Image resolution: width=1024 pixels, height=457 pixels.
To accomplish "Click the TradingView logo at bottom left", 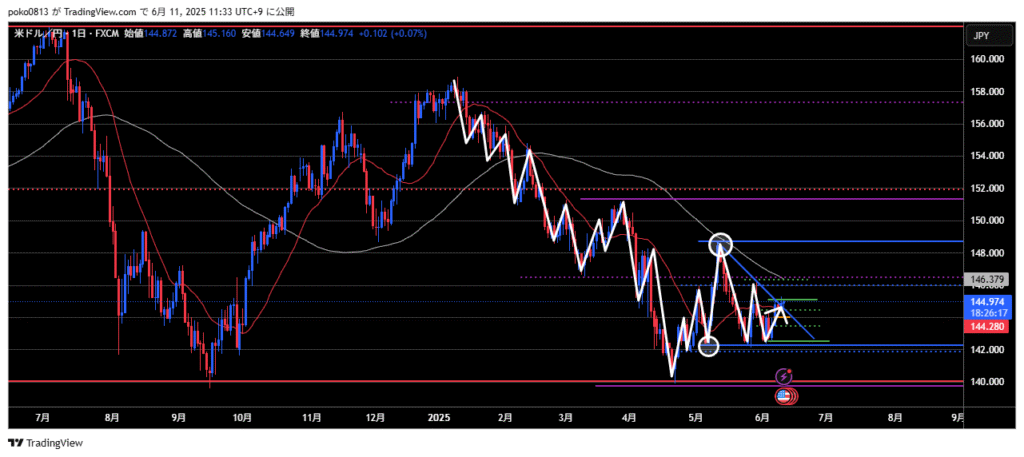I will (x=46, y=443).
